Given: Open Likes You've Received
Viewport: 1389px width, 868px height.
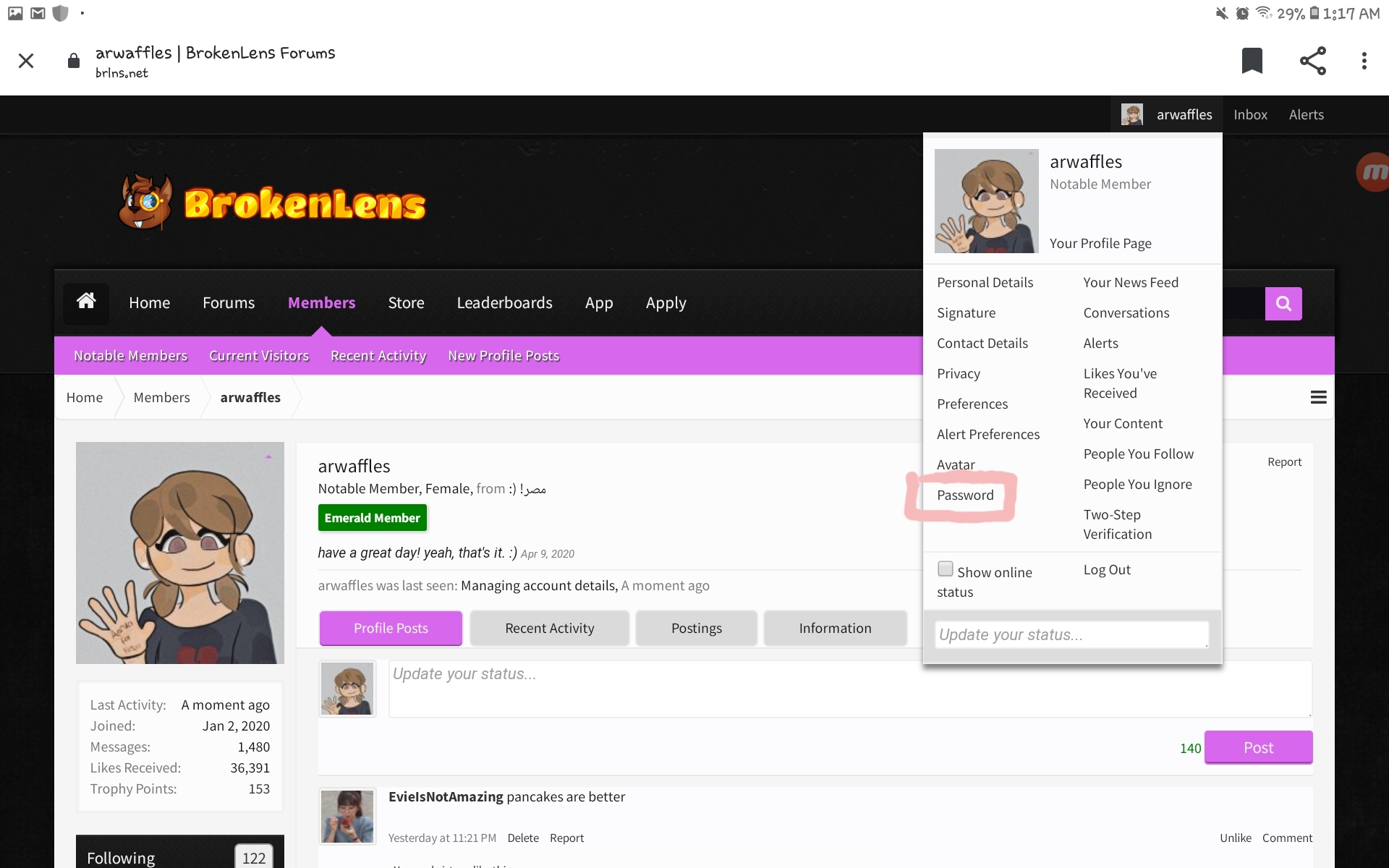Looking at the screenshot, I should 1119,383.
